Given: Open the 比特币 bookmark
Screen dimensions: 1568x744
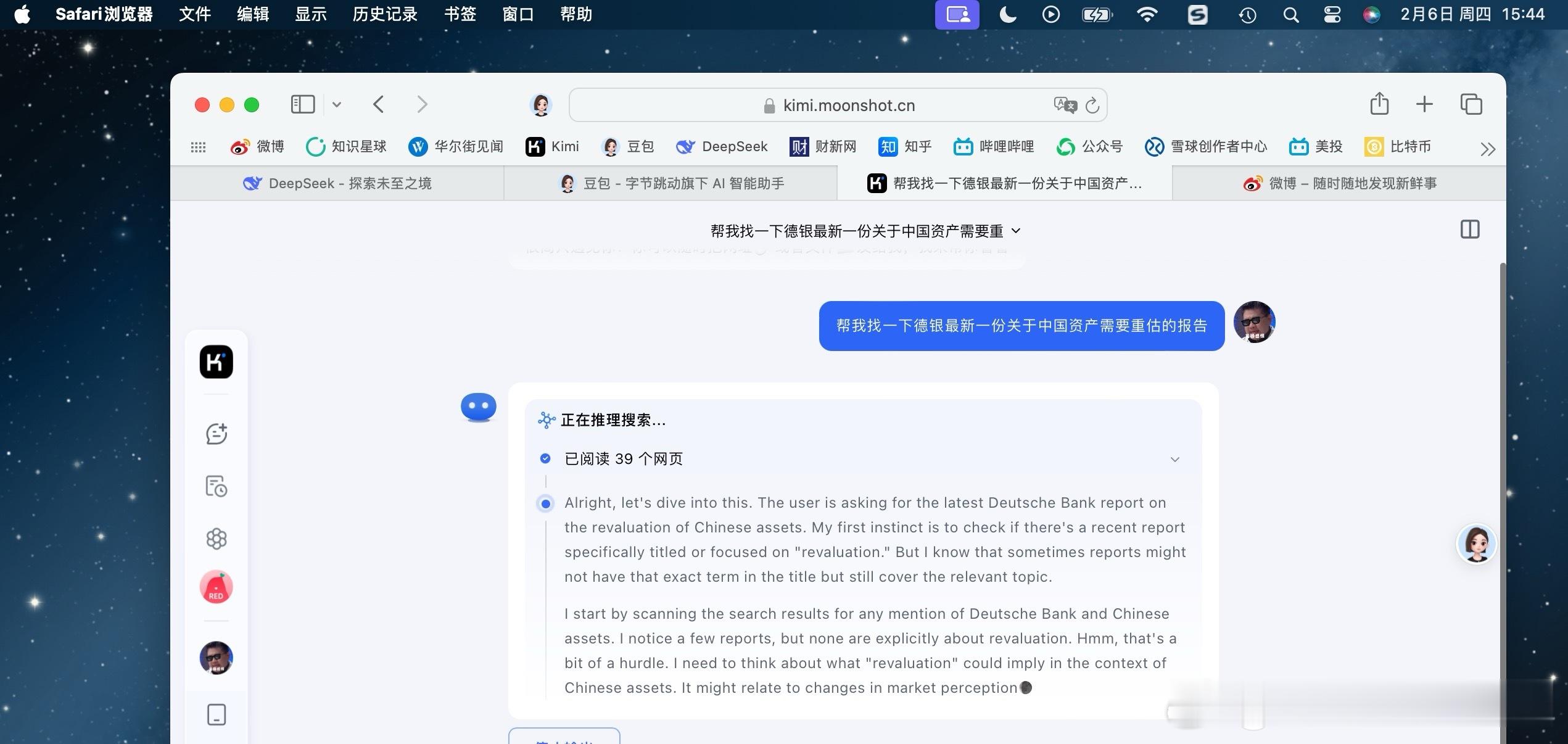Looking at the screenshot, I should pyautogui.click(x=1398, y=147).
